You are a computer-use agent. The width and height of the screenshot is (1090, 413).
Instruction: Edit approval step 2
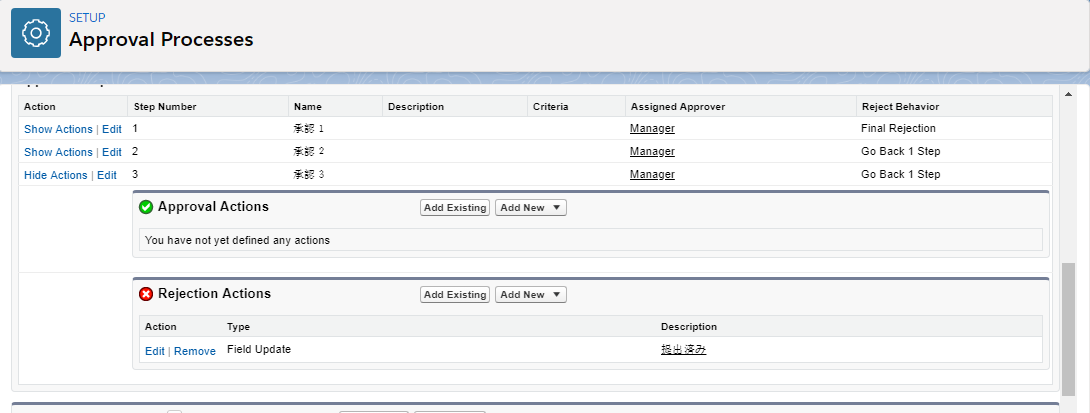coord(112,152)
